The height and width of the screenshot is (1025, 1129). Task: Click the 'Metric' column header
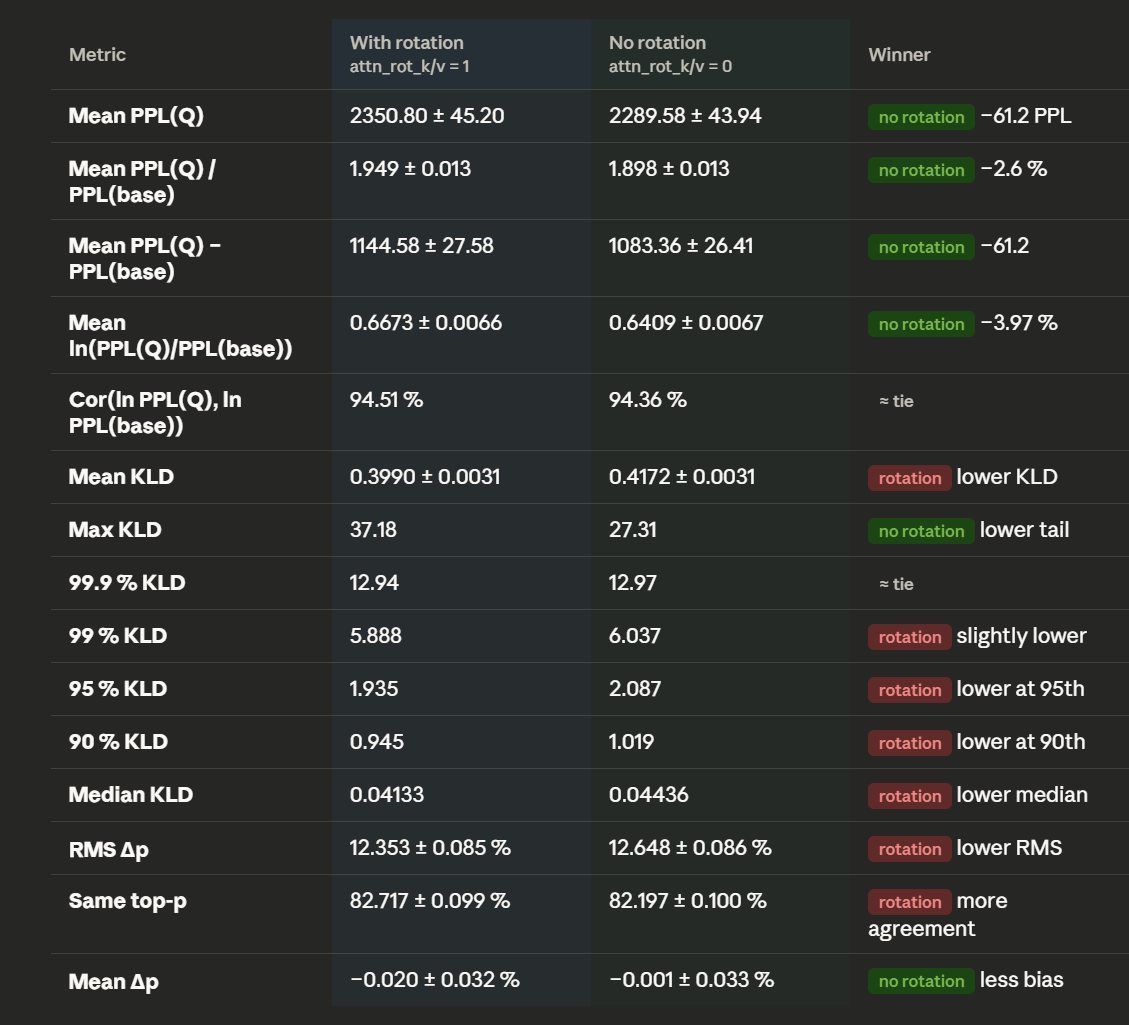coord(97,55)
